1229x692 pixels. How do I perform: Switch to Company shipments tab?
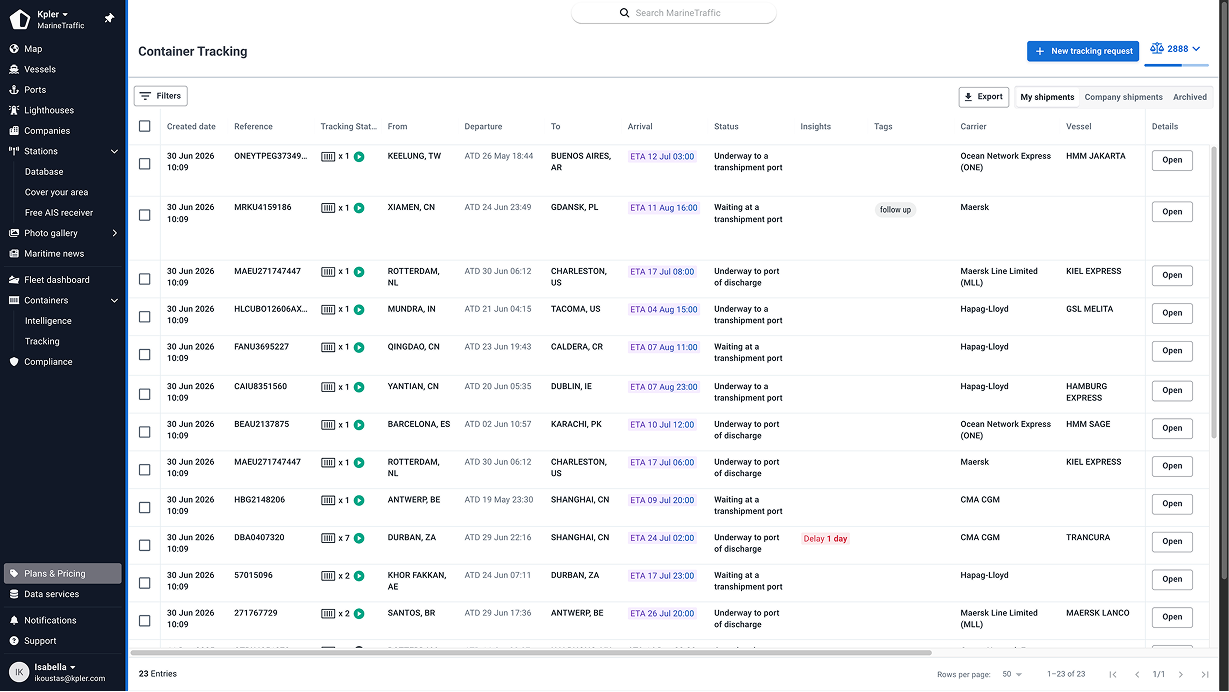coord(1124,97)
